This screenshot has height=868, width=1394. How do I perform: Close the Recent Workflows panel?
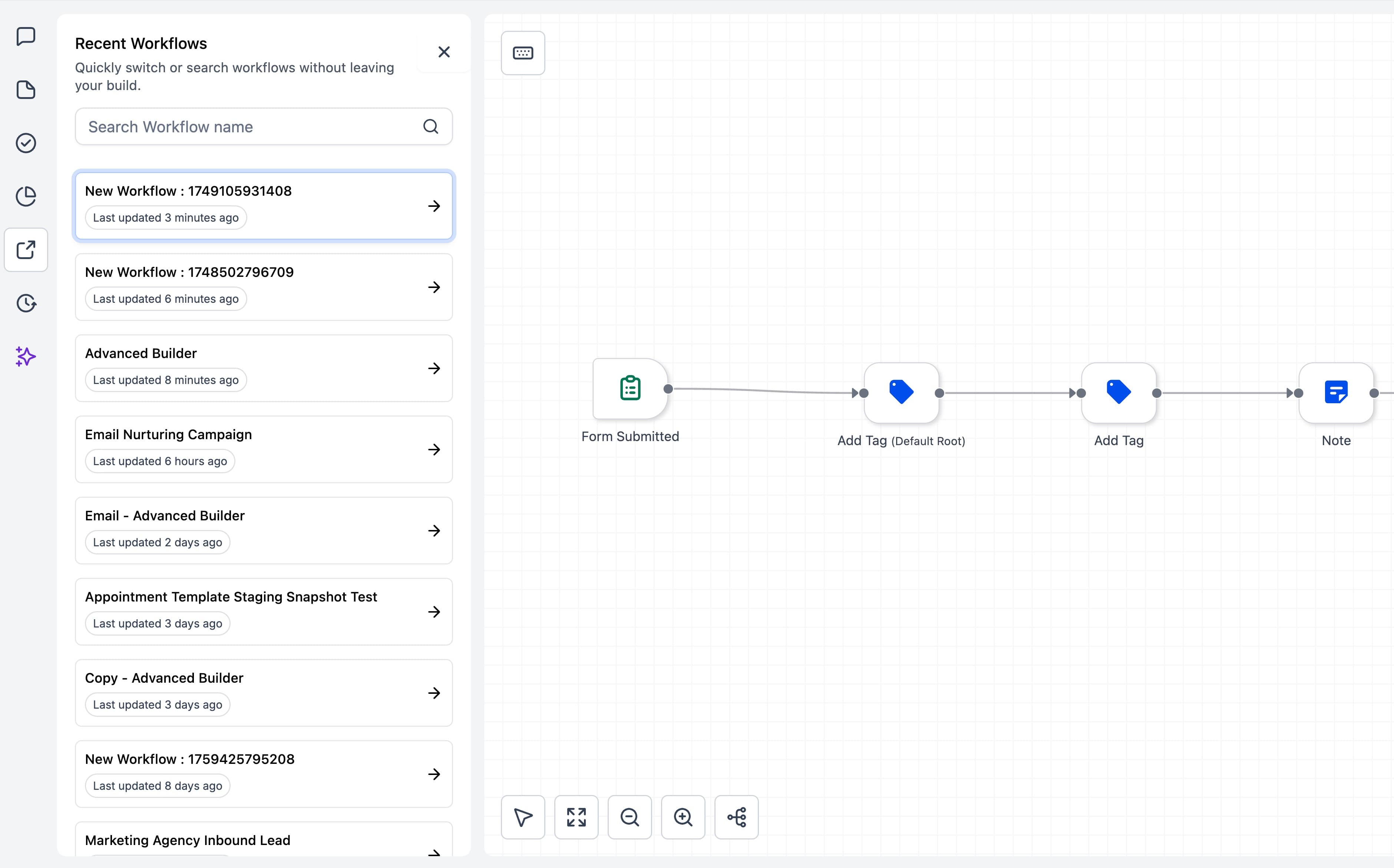coord(444,52)
